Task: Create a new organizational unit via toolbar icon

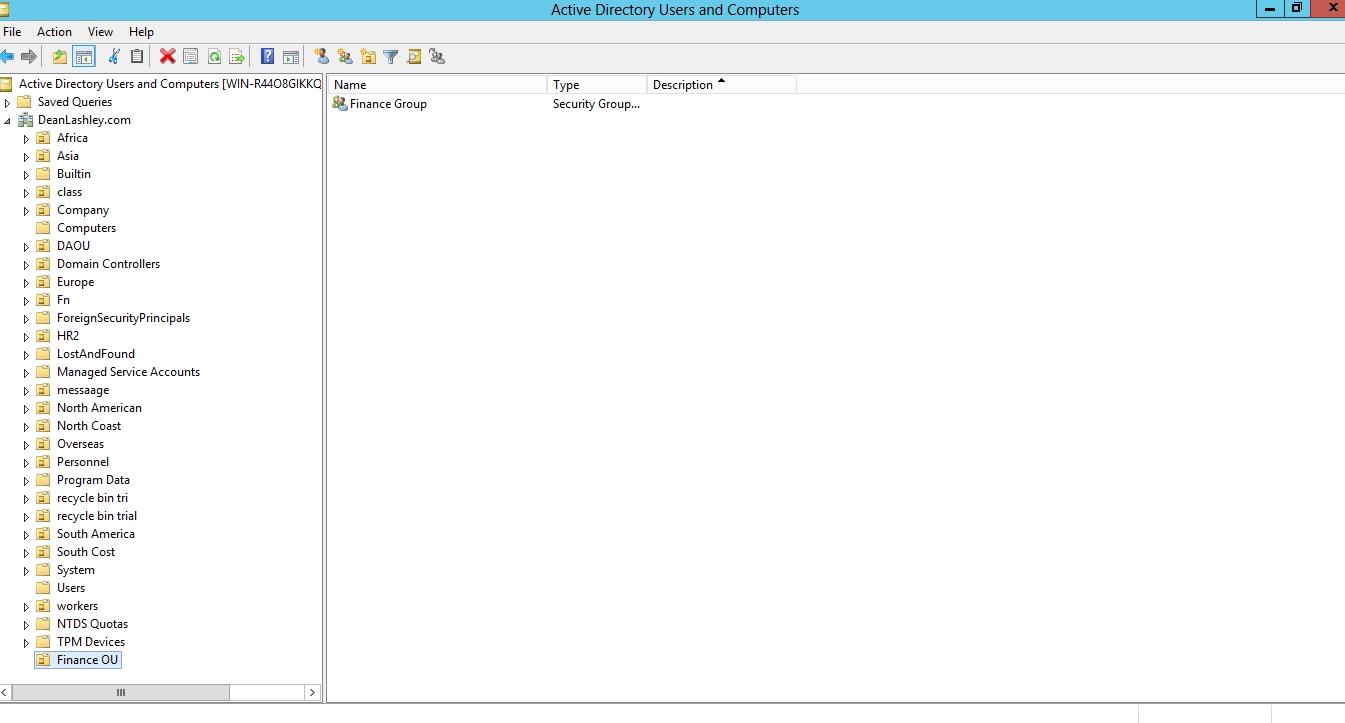Action: click(x=368, y=57)
